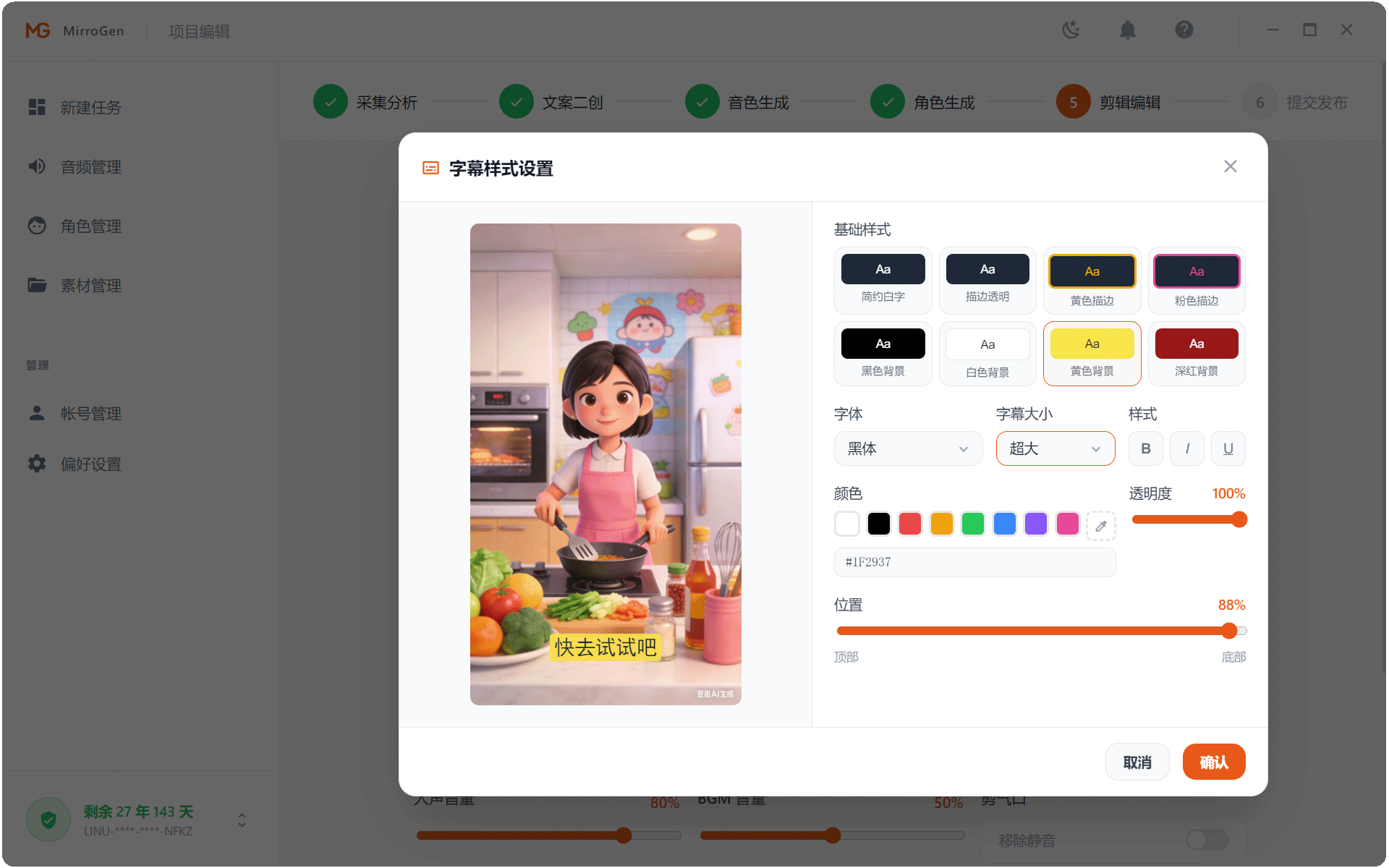1389x868 pixels.
Task: Cancel the dialog with 取消
Action: click(1137, 761)
